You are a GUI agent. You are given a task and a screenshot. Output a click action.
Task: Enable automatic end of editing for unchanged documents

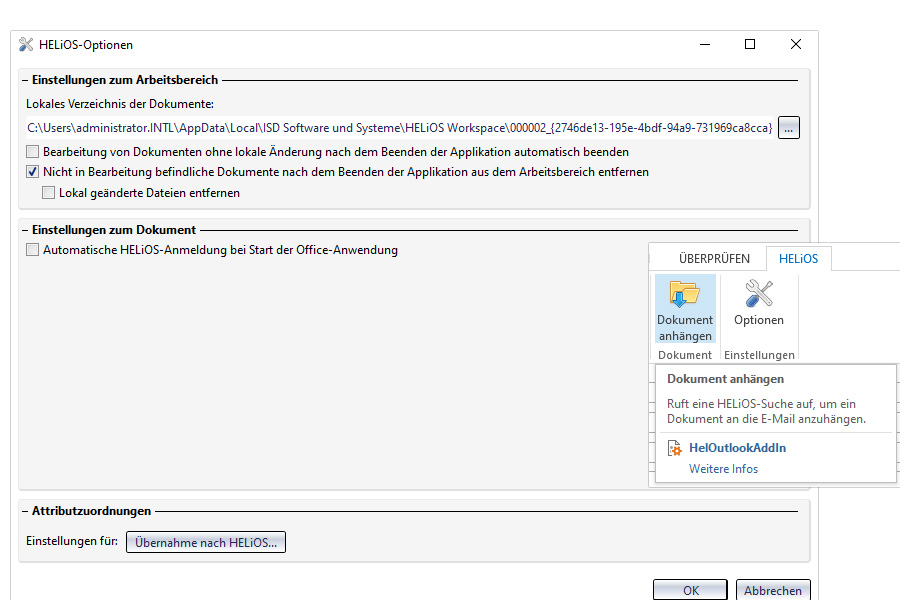[33, 152]
